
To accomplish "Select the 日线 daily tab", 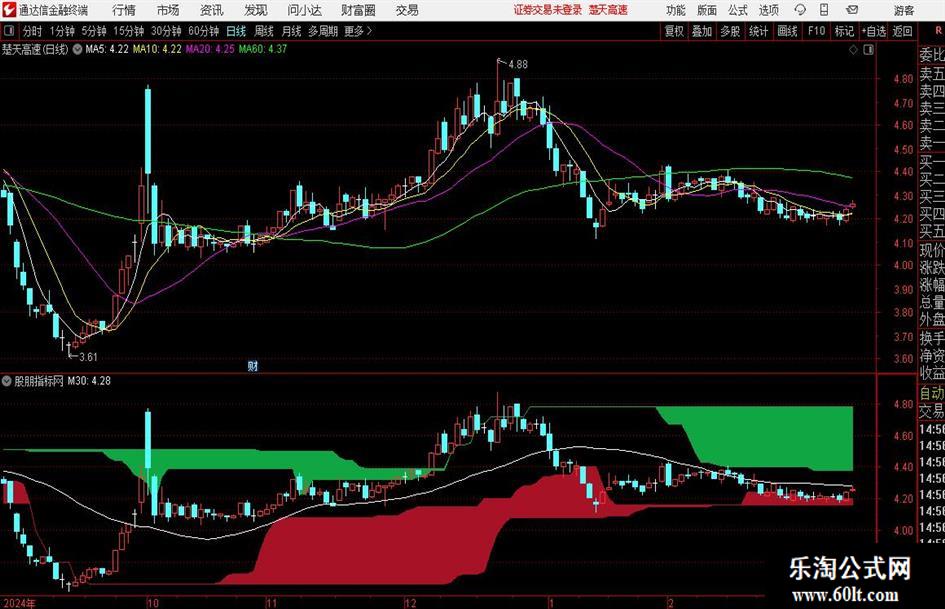I will tap(236, 31).
